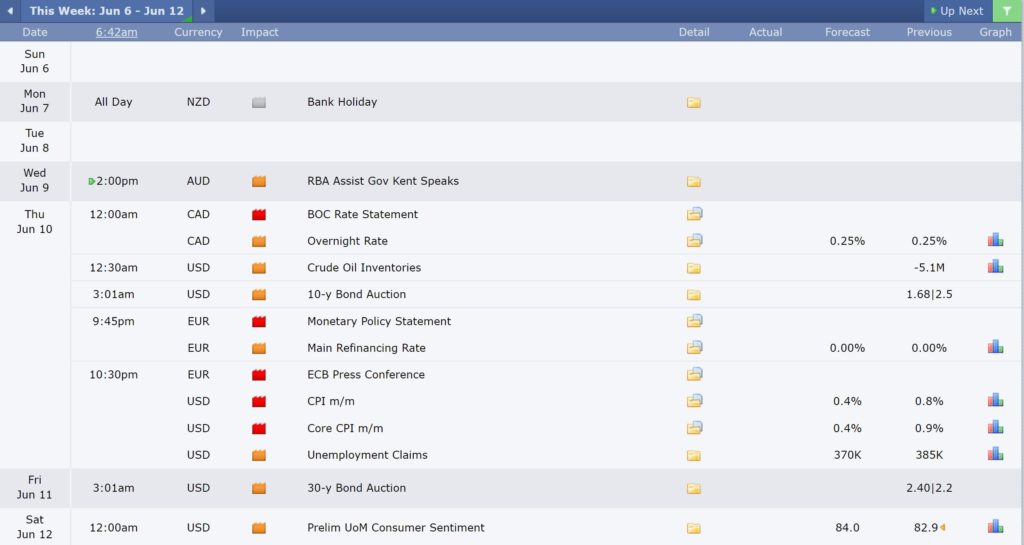
Task: Open detail folder for Core CPI m/m
Action: tap(694, 428)
